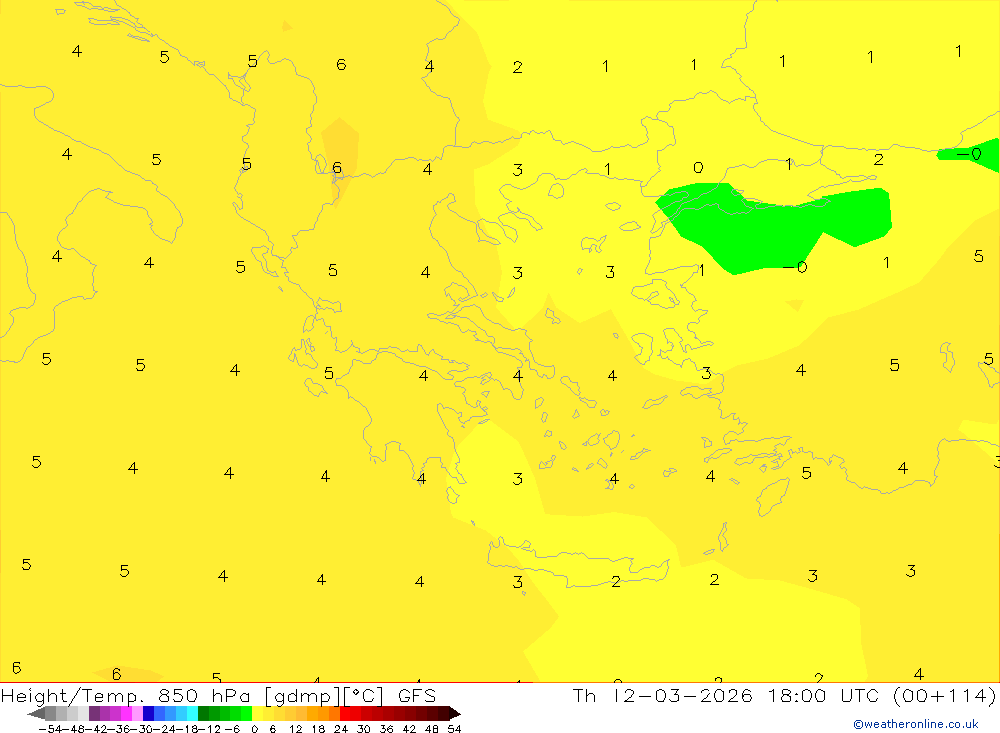
Task: Pick the dark blue swatch on the scale
Action: pos(149,714)
